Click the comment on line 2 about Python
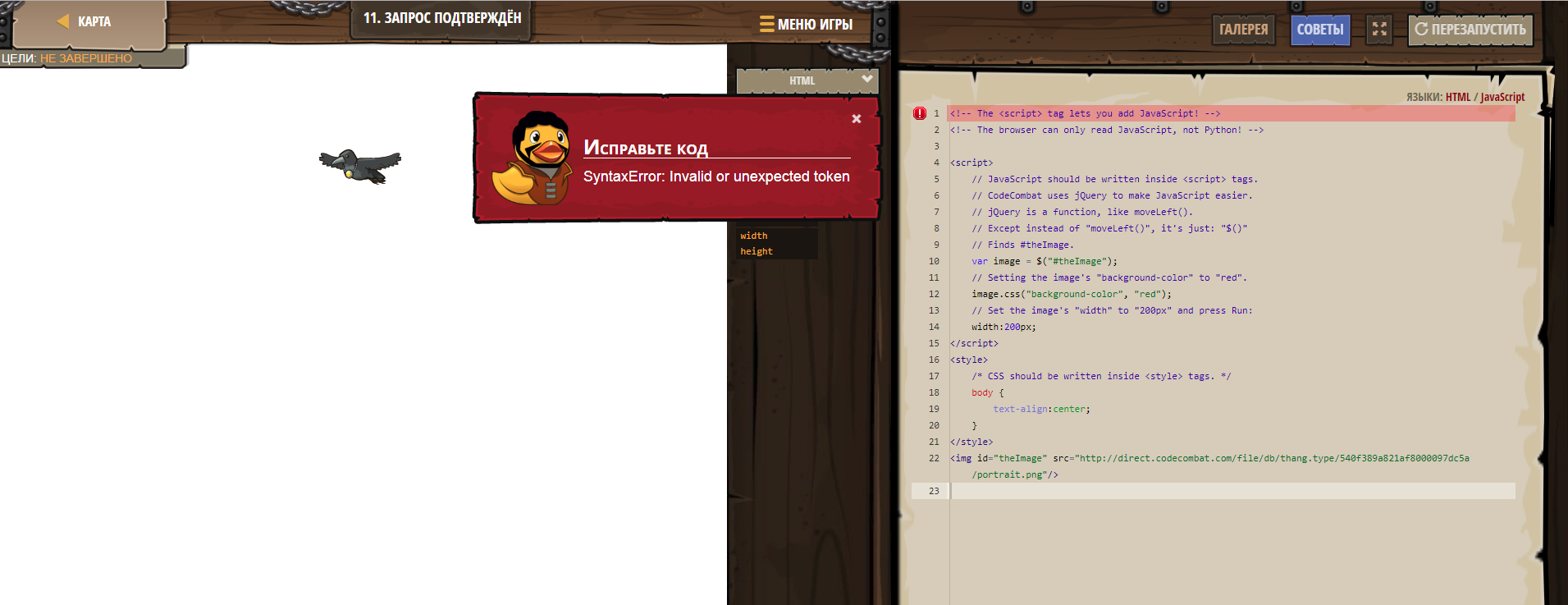The width and height of the screenshot is (1568, 605). (1107, 130)
